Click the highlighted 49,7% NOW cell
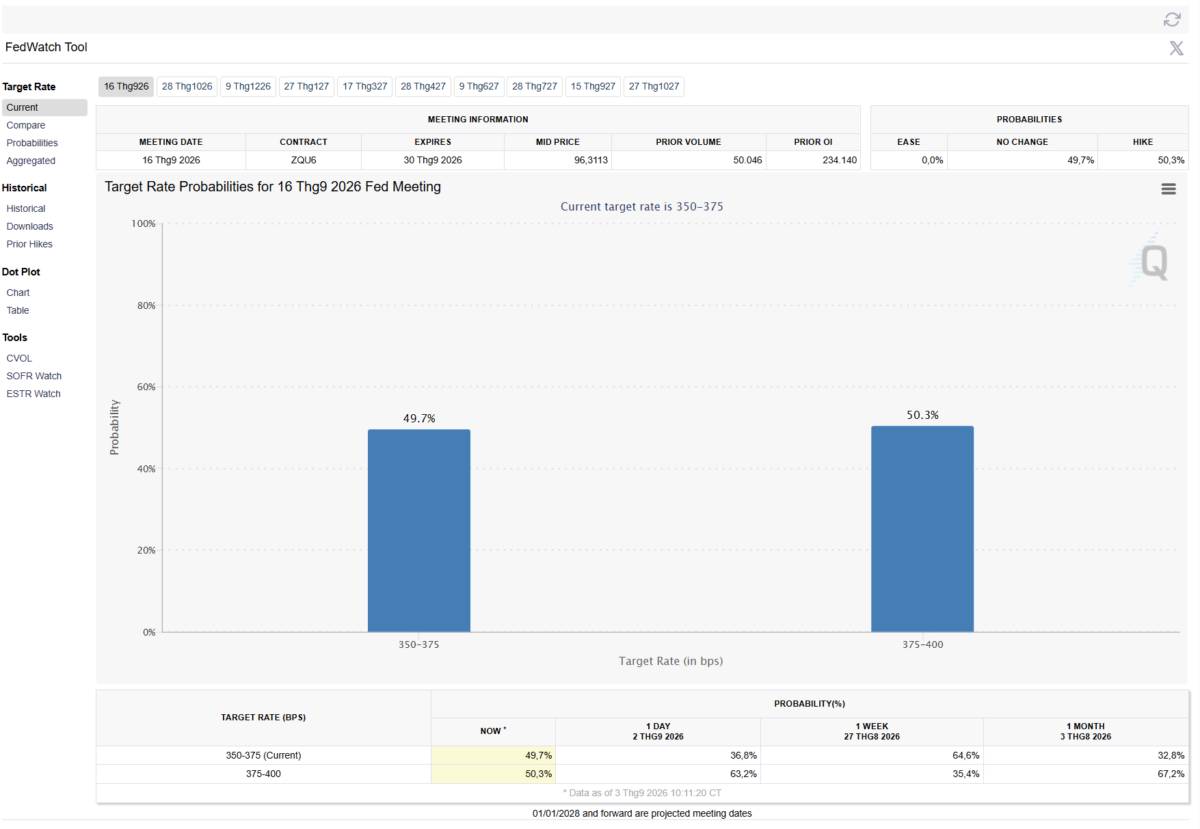Image resolution: width=1200 pixels, height=829 pixels. point(493,755)
